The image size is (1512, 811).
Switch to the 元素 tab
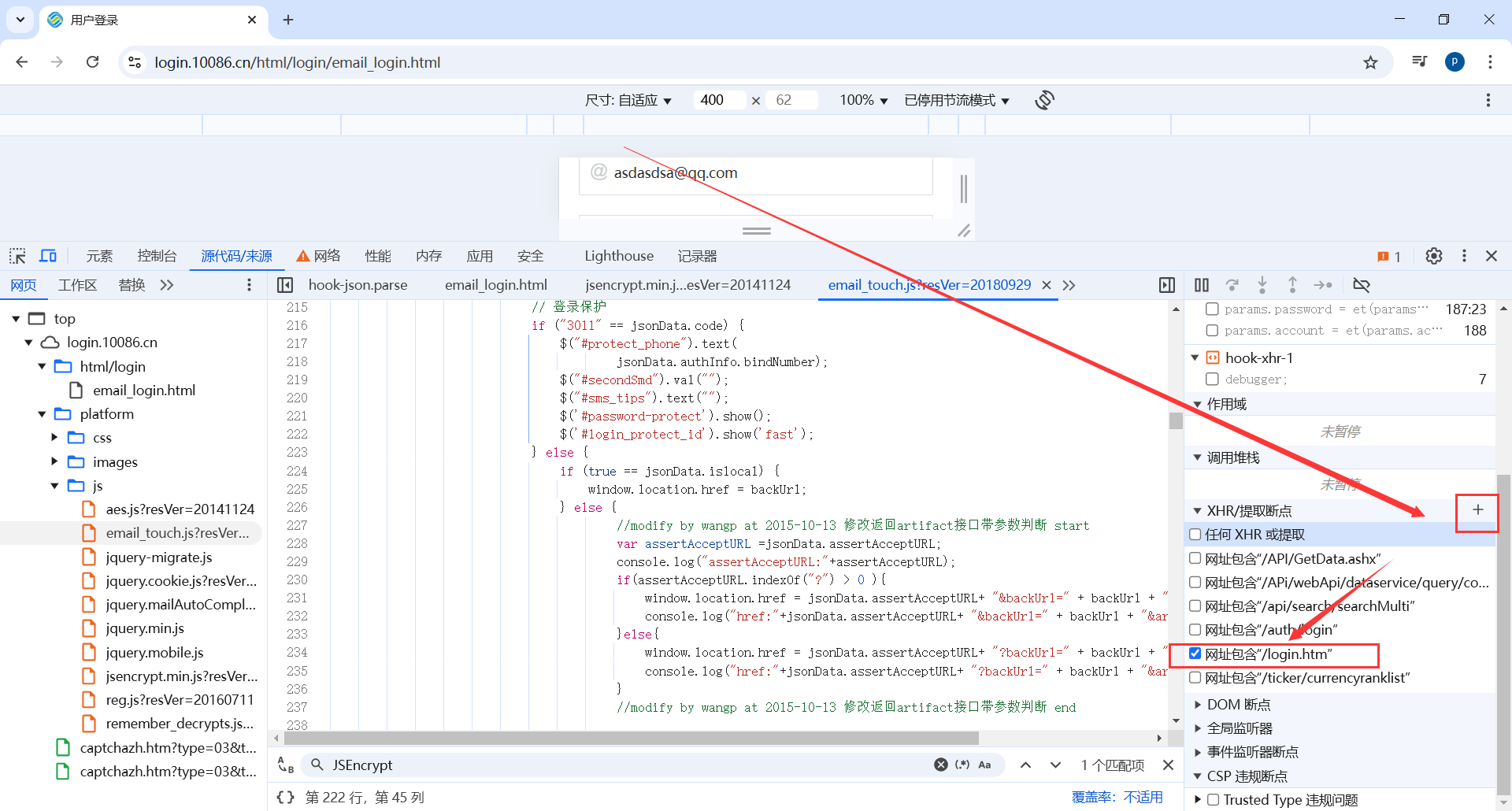click(x=99, y=256)
